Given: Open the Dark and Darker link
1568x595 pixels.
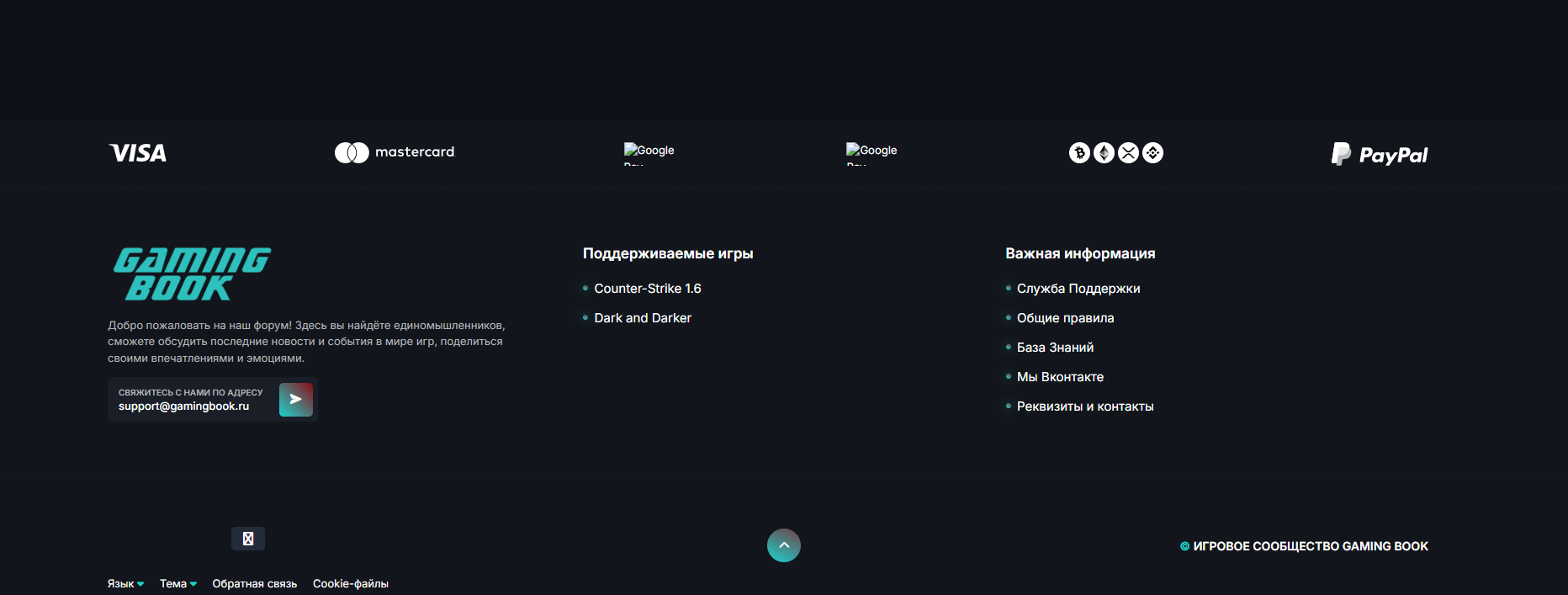Looking at the screenshot, I should coord(642,318).
